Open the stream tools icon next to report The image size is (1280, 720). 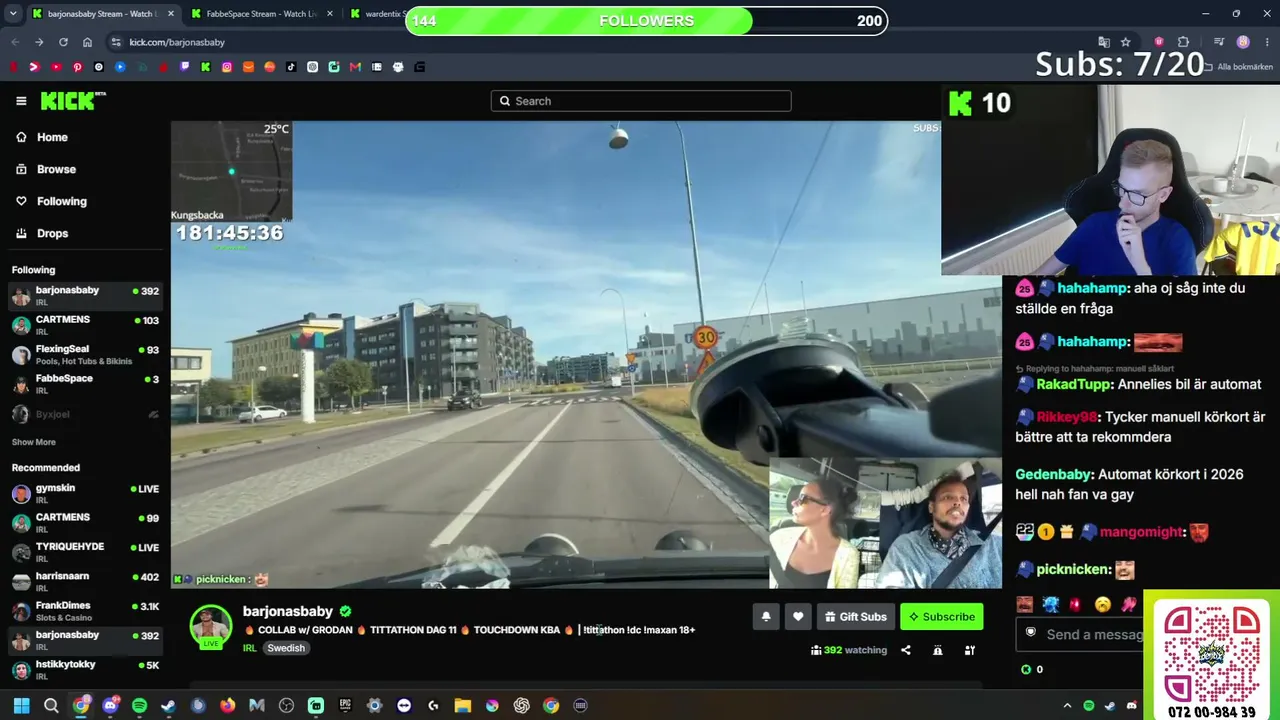970,650
